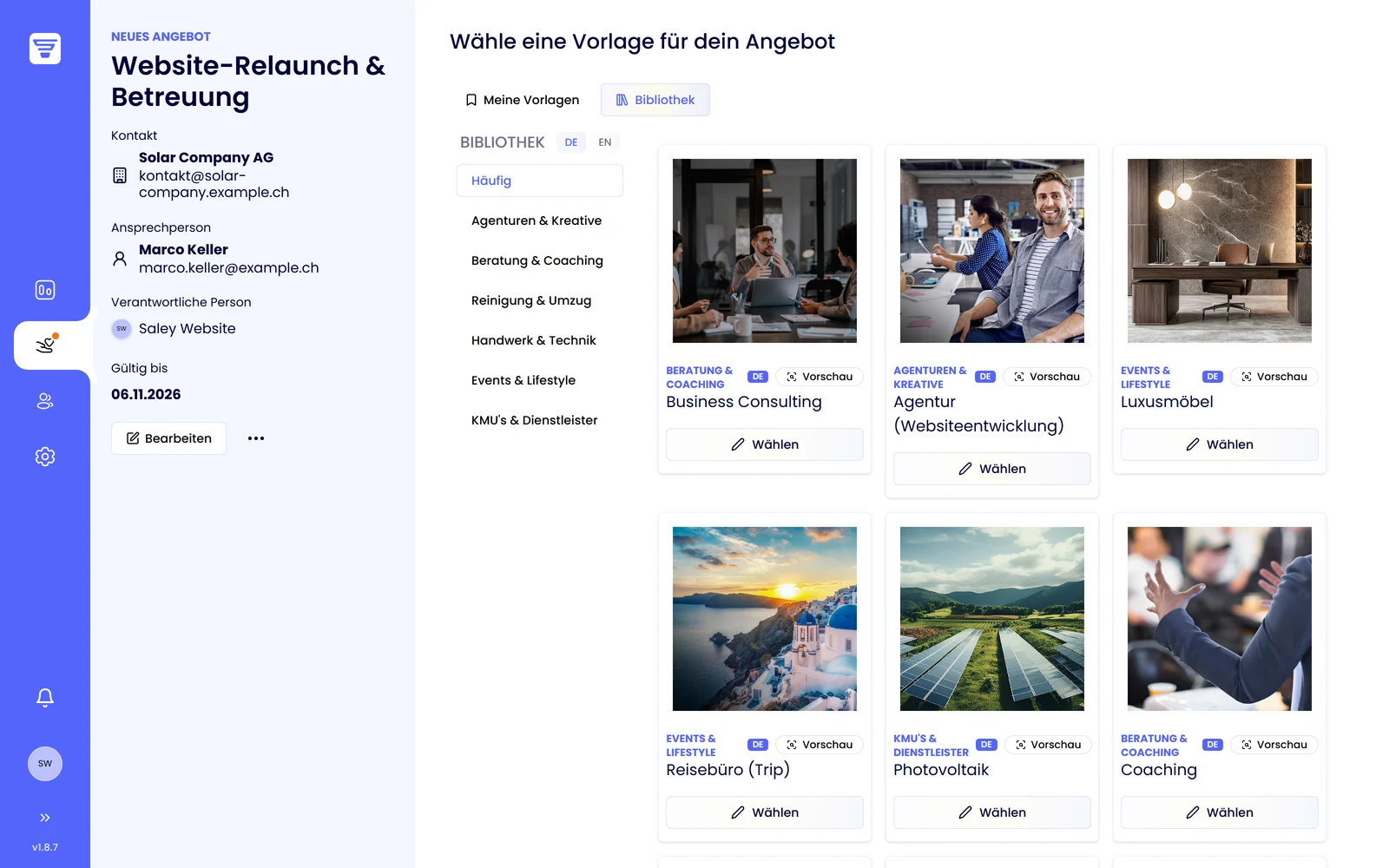Image resolution: width=1389 pixels, height=868 pixels.
Task: Open the dashboard icon in the sidebar
Action: point(45,290)
